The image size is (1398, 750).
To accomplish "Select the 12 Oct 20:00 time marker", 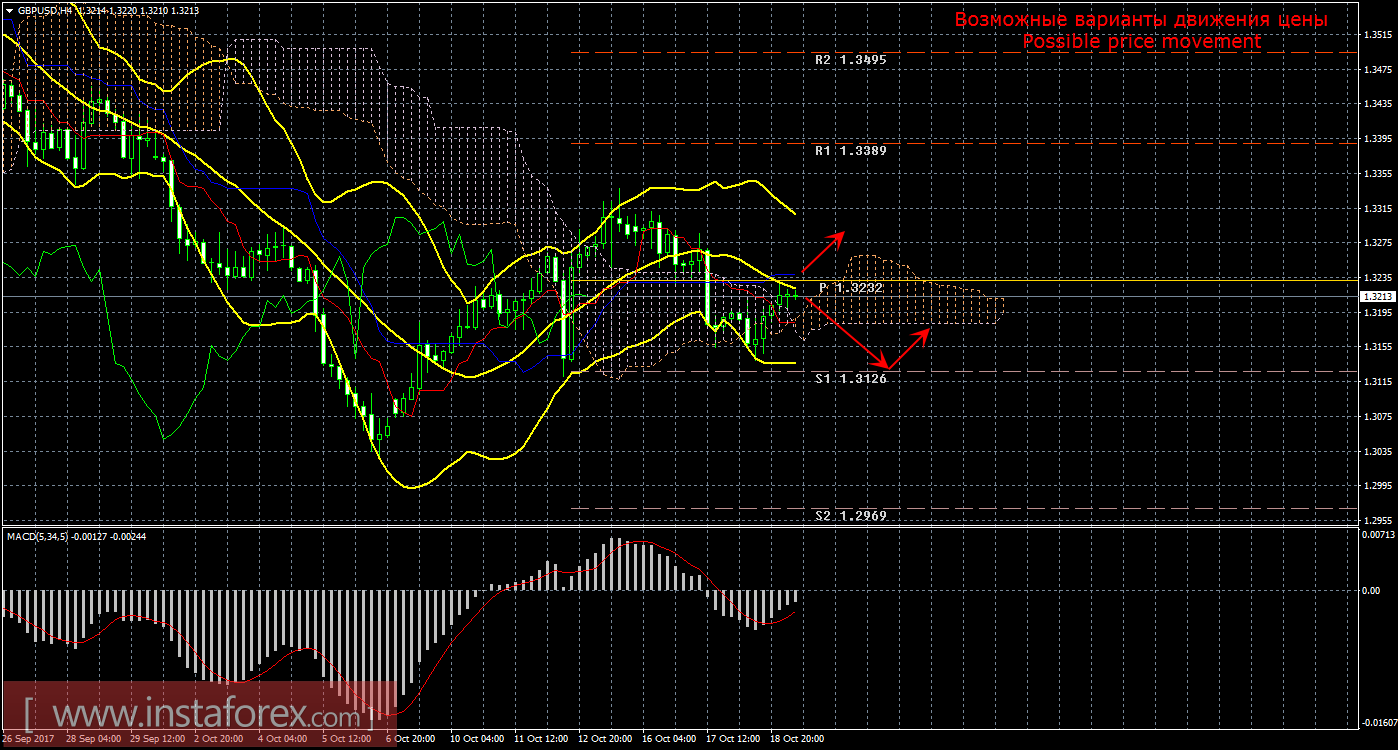I will tap(606, 739).
